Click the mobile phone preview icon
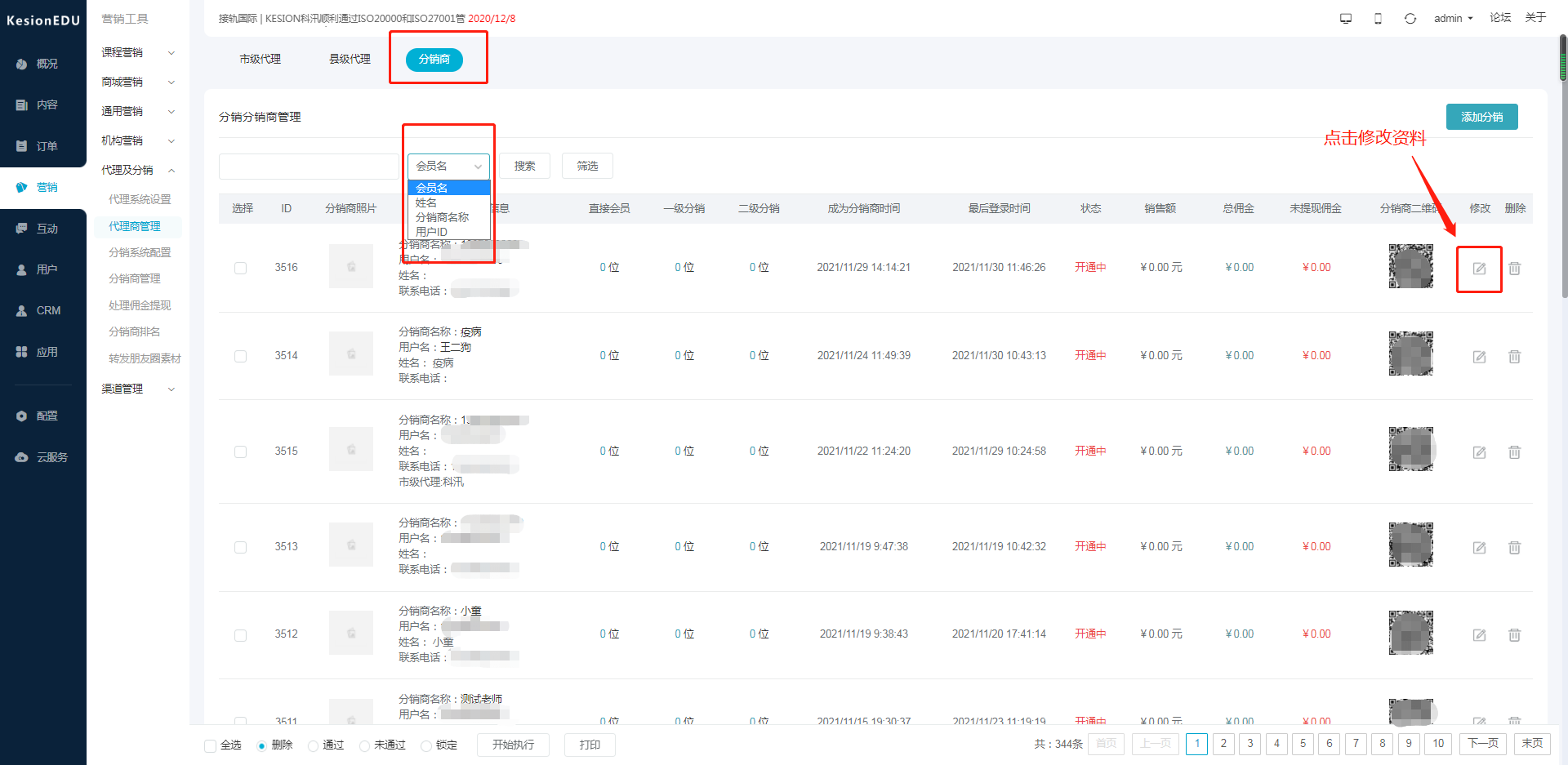The image size is (1568, 765). (1378, 18)
